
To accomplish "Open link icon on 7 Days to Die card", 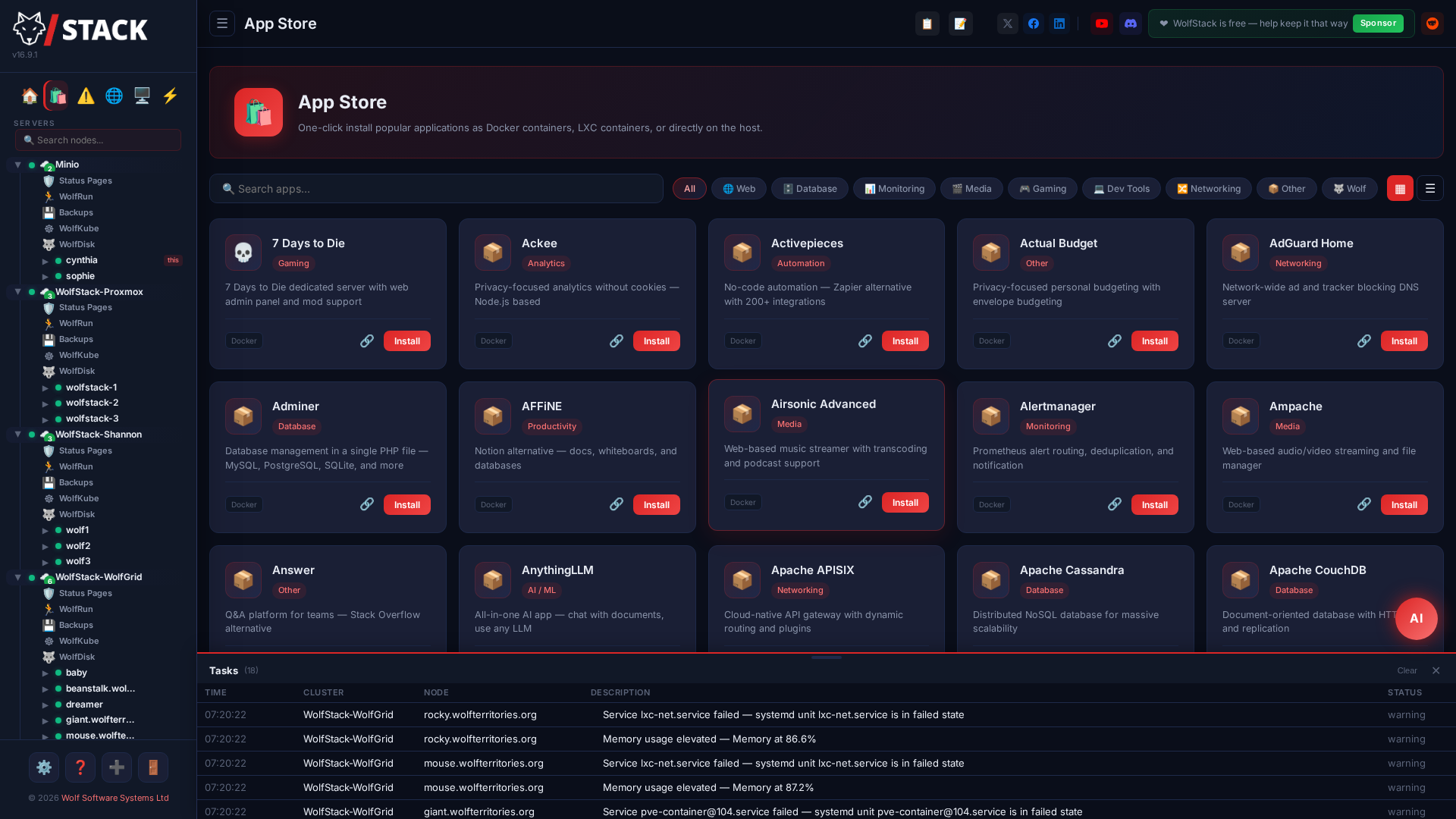I will click(x=367, y=341).
